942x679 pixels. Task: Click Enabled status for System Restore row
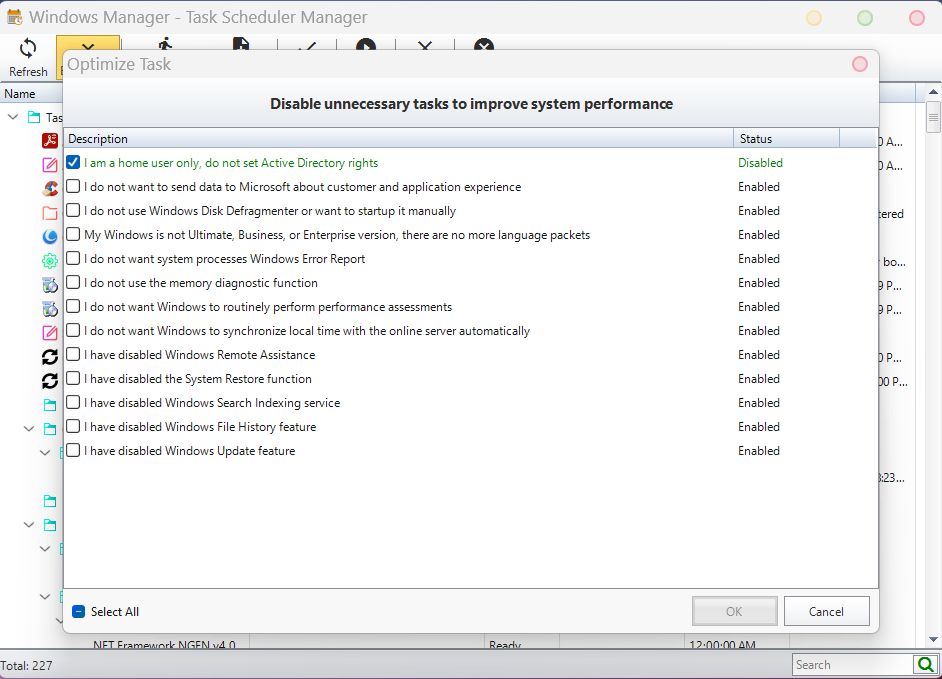click(759, 379)
